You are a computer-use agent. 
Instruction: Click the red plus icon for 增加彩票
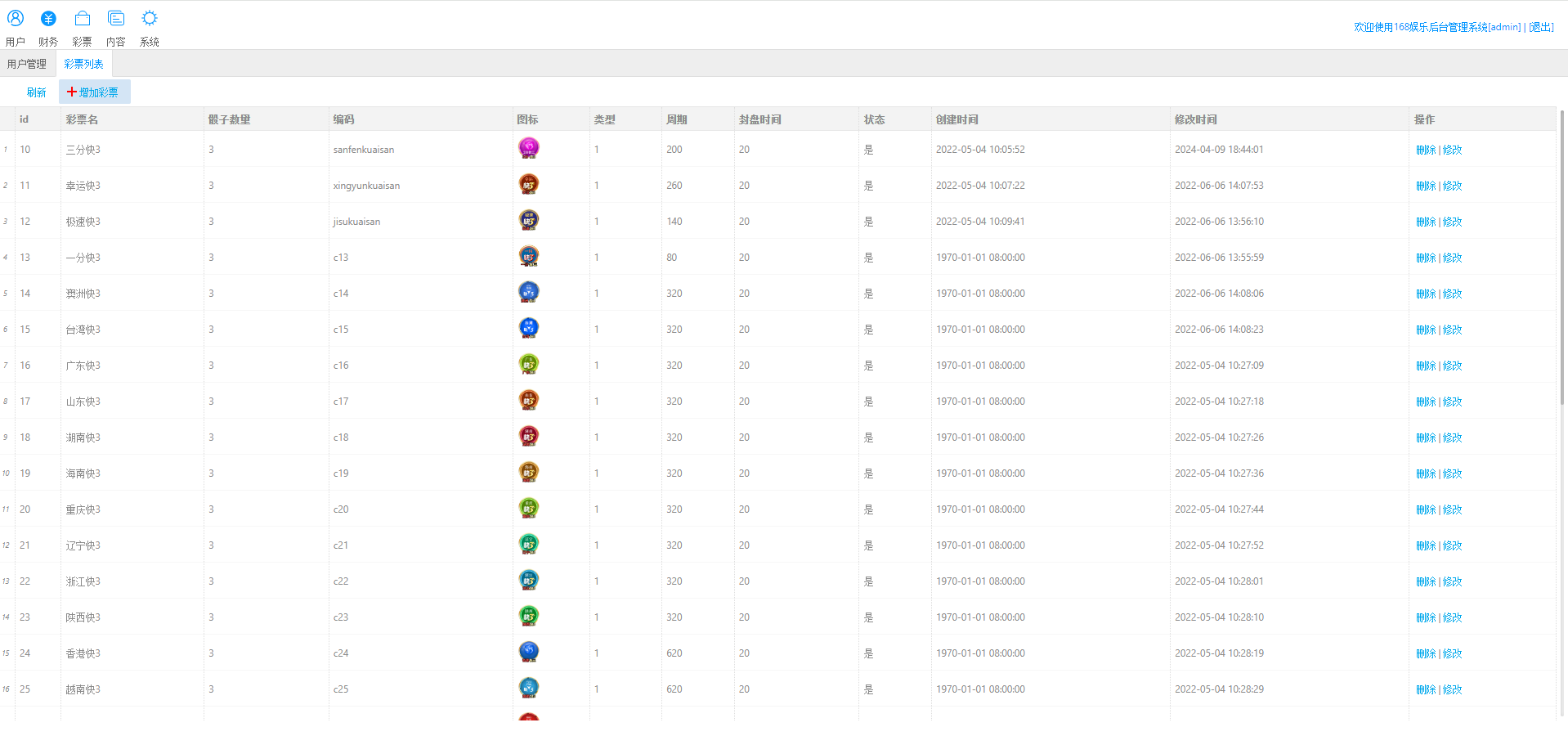72,92
